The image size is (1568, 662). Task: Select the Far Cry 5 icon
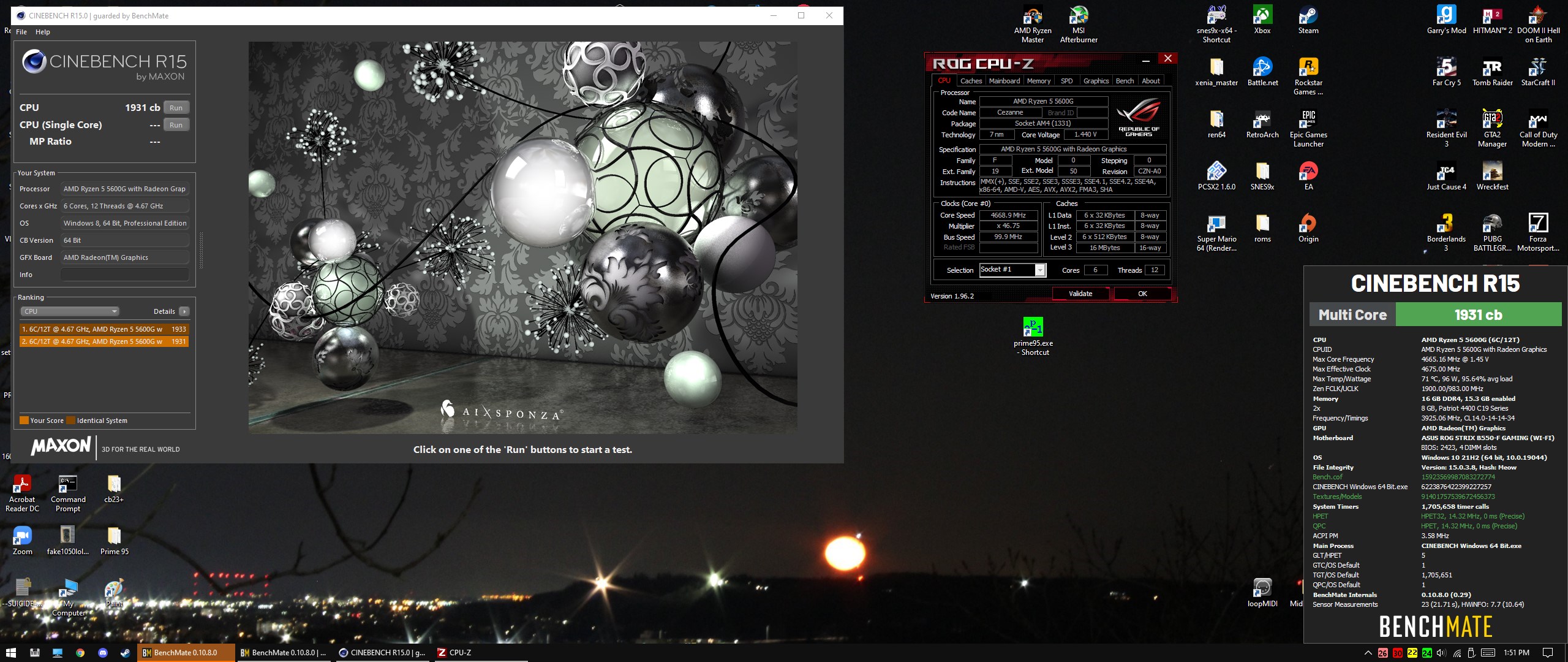coord(1446,72)
